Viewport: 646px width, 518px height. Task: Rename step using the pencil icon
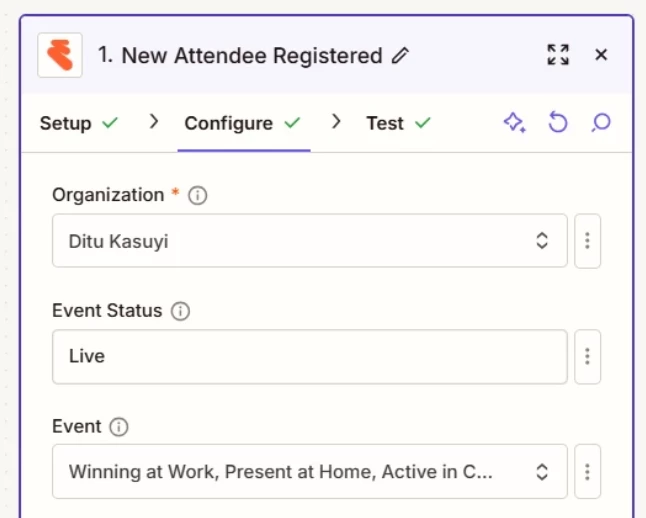click(401, 56)
